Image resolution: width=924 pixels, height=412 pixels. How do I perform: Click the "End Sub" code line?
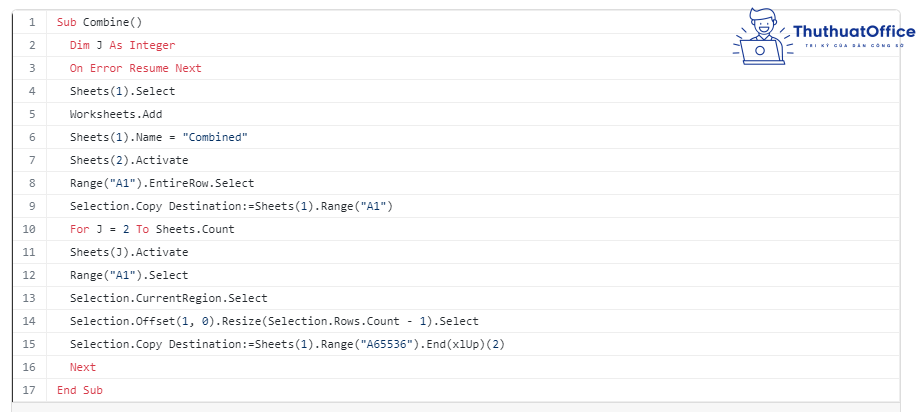coord(79,390)
